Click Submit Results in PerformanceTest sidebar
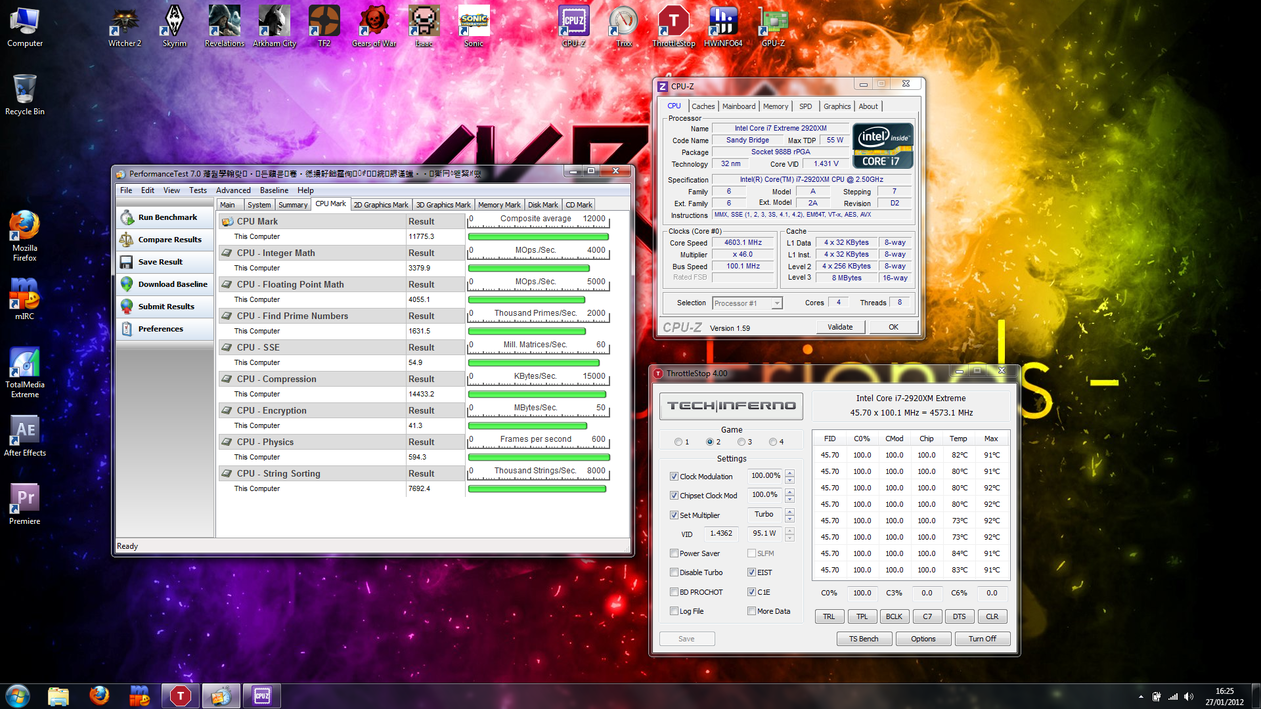The height and width of the screenshot is (709, 1261). click(x=166, y=306)
